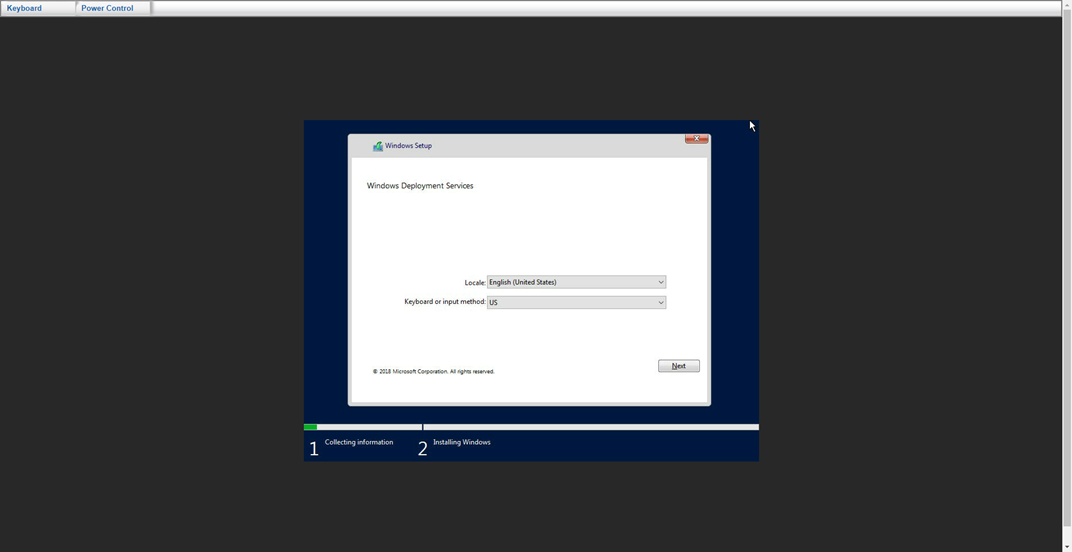Click the Collecting information step label
The image size is (1072, 552).
click(x=359, y=442)
